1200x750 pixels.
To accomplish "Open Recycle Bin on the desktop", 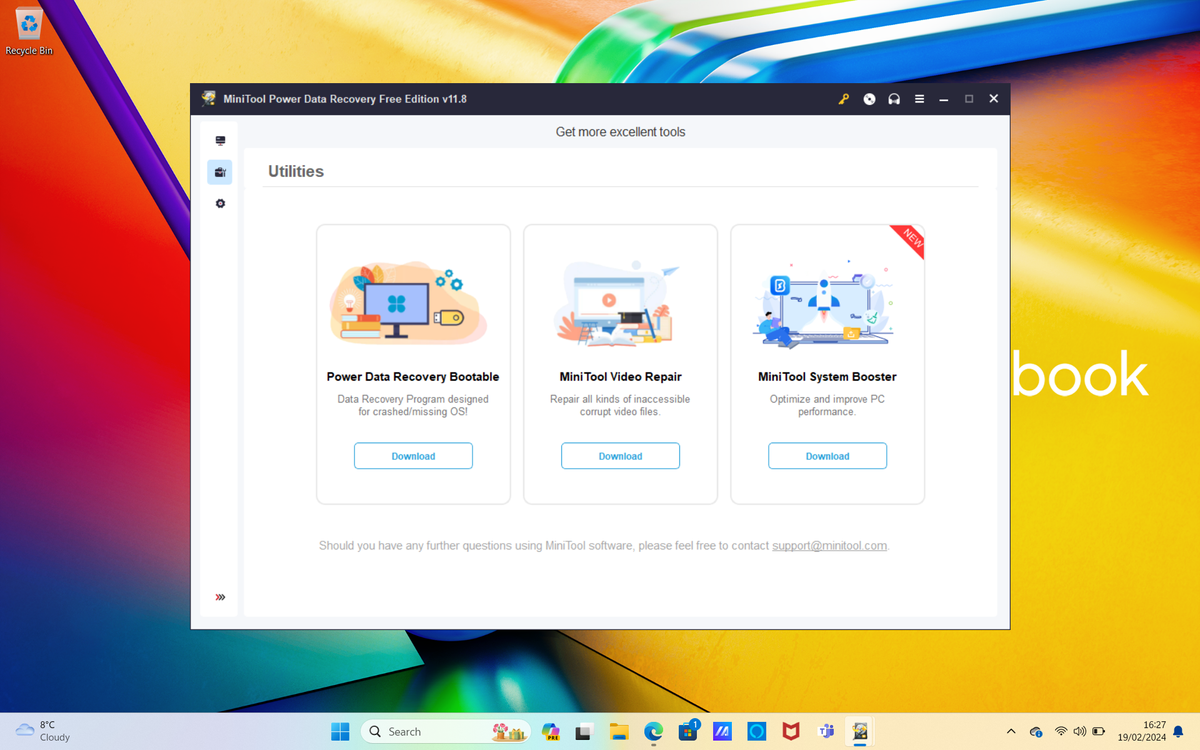I will click(x=29, y=31).
